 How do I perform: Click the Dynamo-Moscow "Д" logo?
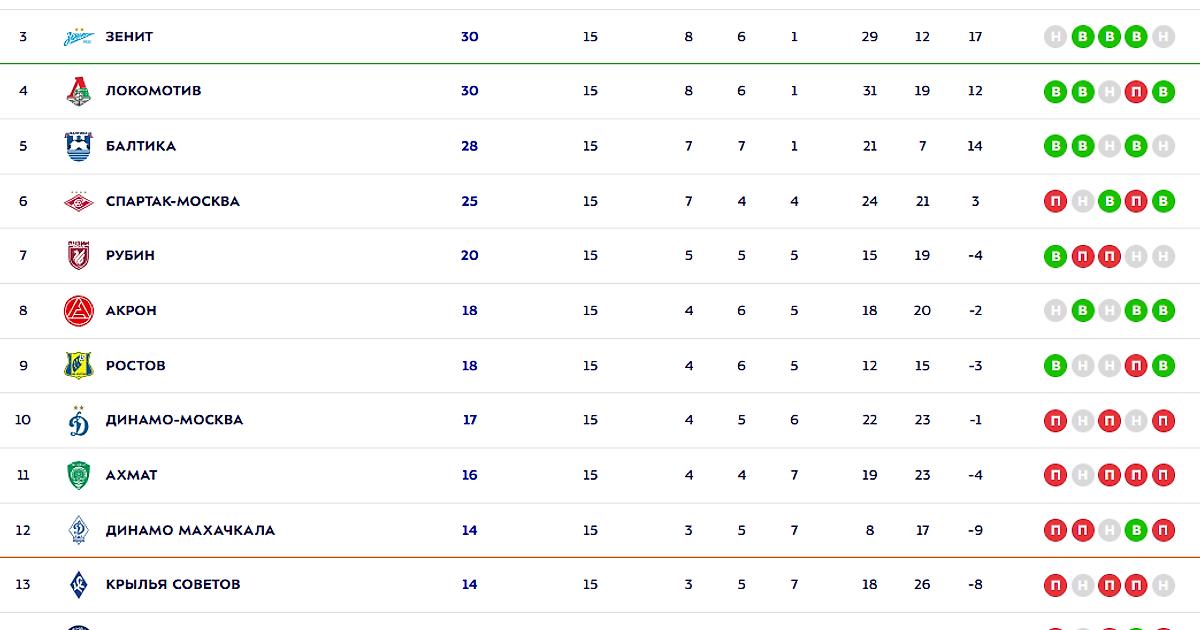pos(78,421)
